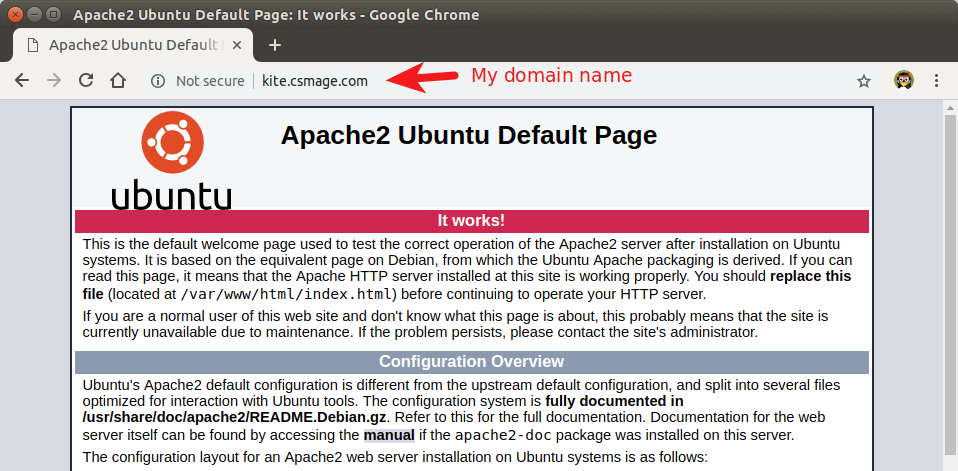This screenshot has height=471, width=958.
Task: Click the forward navigation arrow
Action: coord(54,81)
